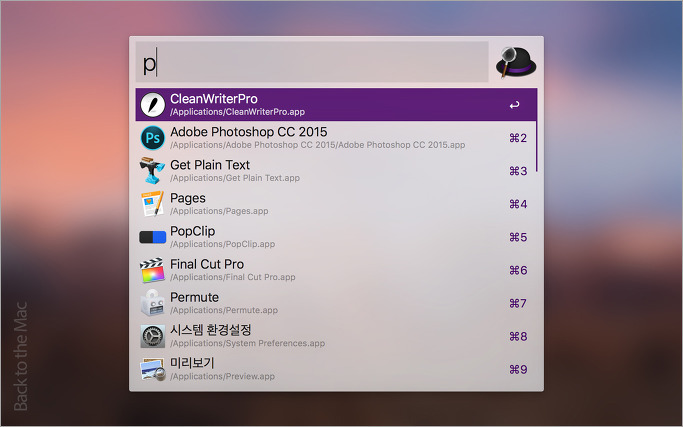683x427 pixels.
Task: Click the ⌘4 shortcut label
Action: [x=518, y=204]
